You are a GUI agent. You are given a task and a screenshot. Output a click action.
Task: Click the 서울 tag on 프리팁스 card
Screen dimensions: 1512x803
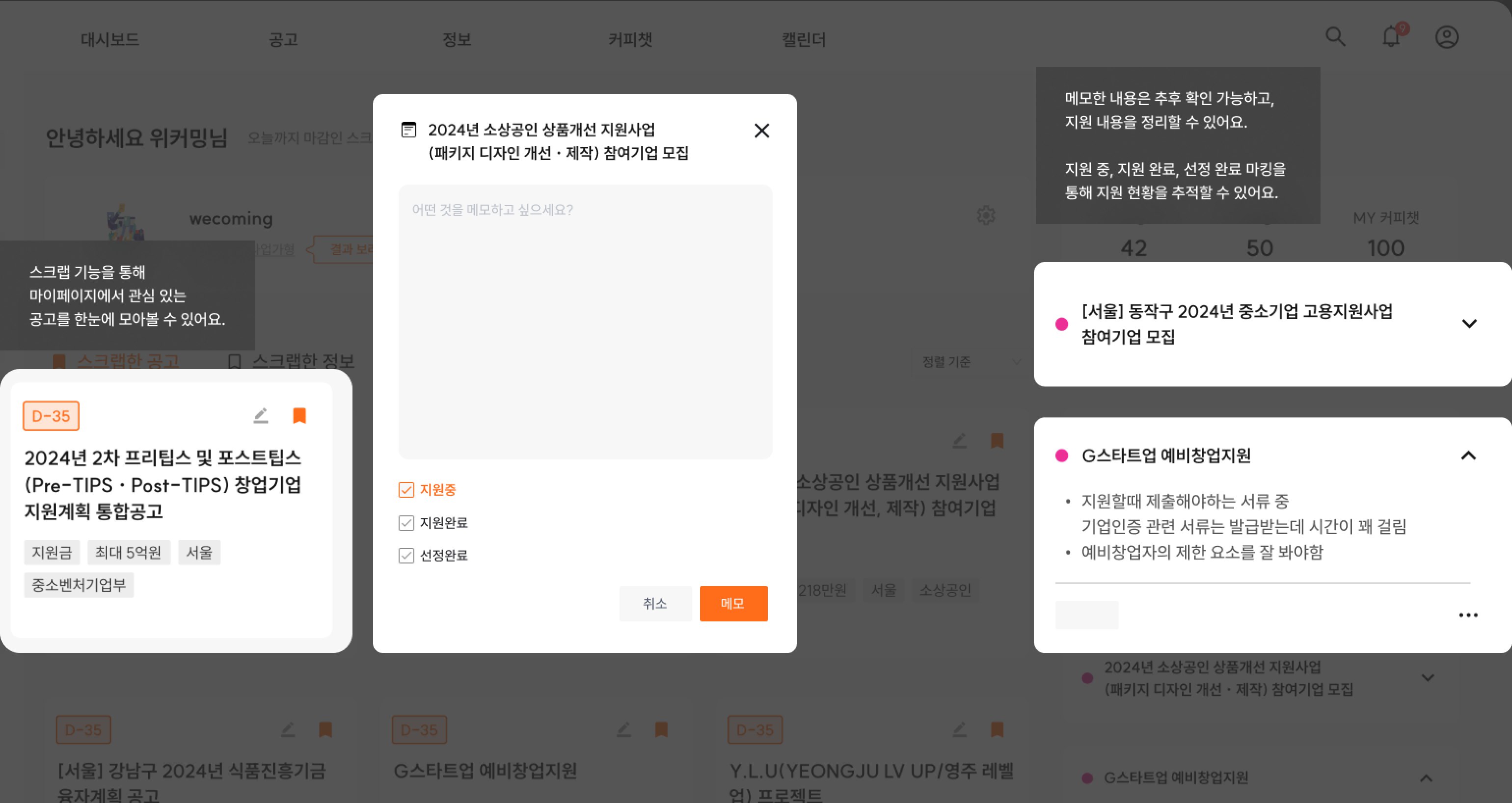pyautogui.click(x=199, y=552)
